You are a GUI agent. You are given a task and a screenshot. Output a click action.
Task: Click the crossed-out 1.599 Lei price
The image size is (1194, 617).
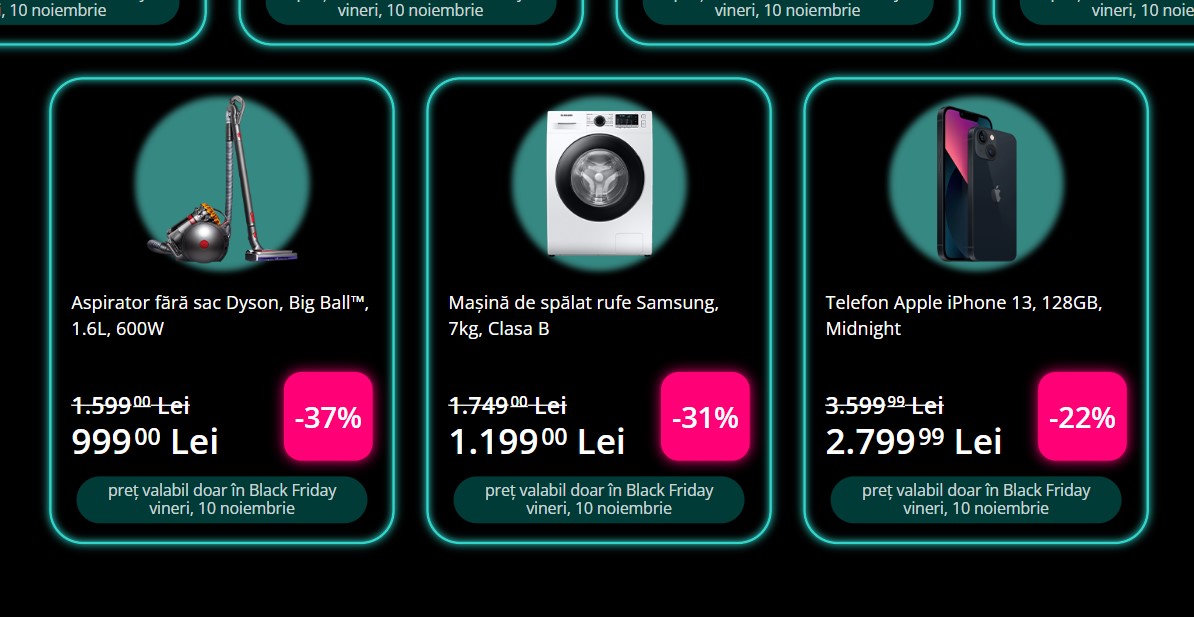(x=130, y=405)
